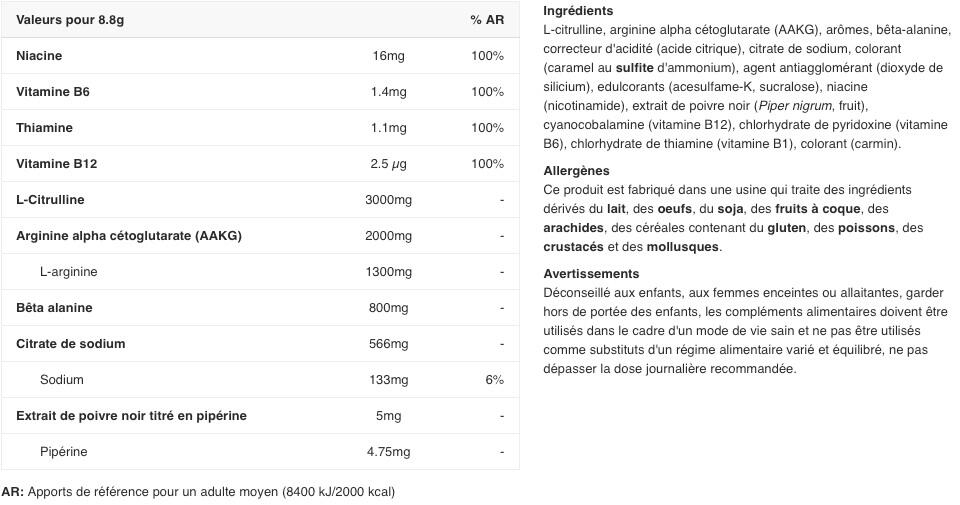Screen dimensions: 960x505
Task: Click the L-Citrulline row label
Action: click(50, 200)
